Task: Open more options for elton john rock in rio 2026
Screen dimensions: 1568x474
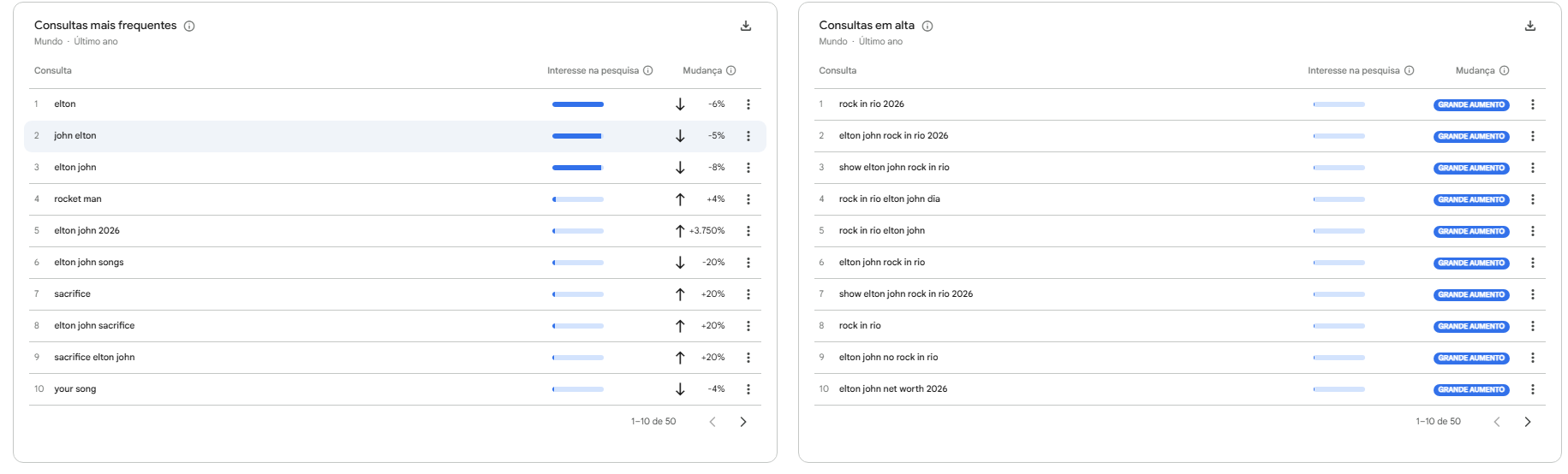Action: point(1533,136)
